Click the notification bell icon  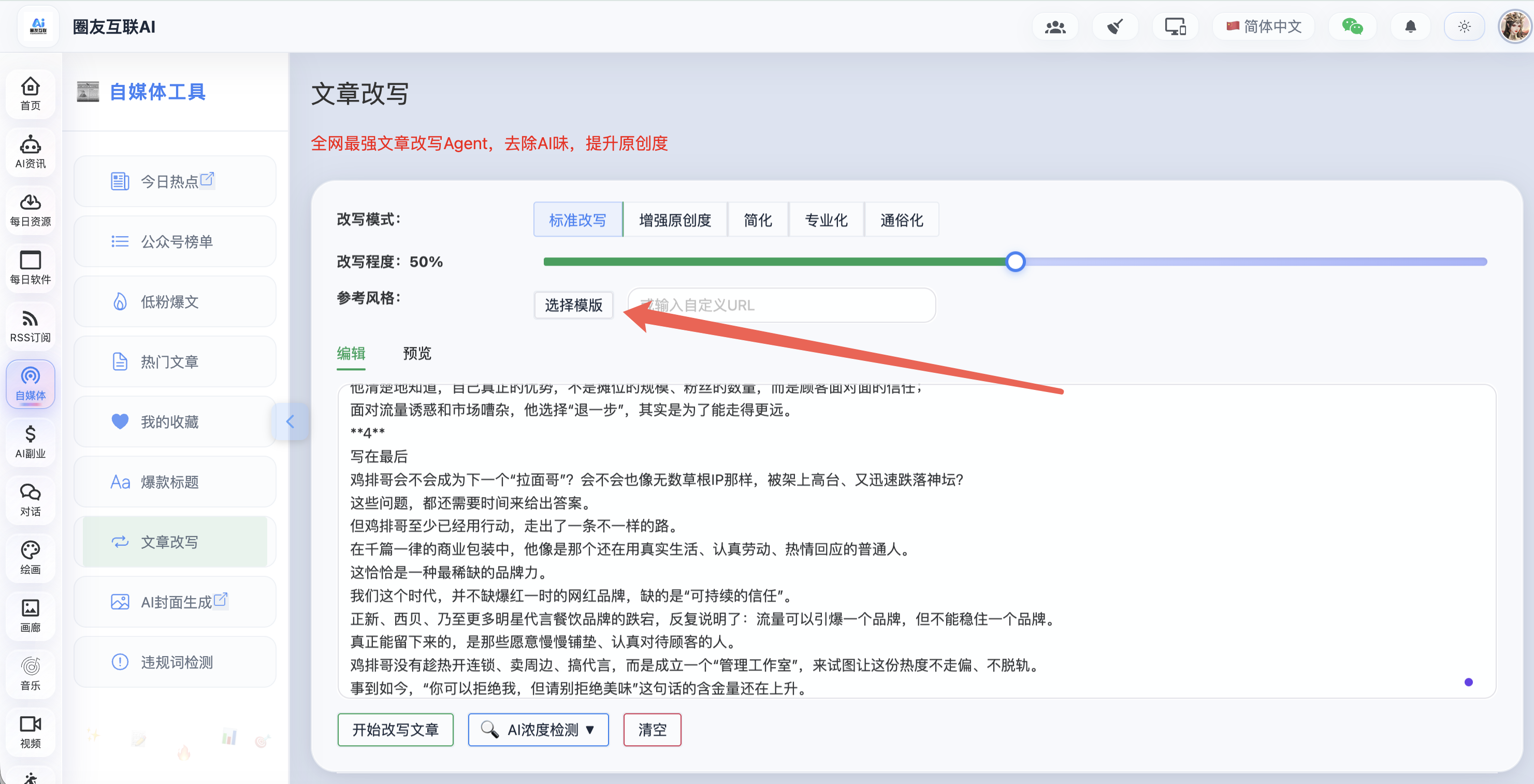pos(1410,27)
